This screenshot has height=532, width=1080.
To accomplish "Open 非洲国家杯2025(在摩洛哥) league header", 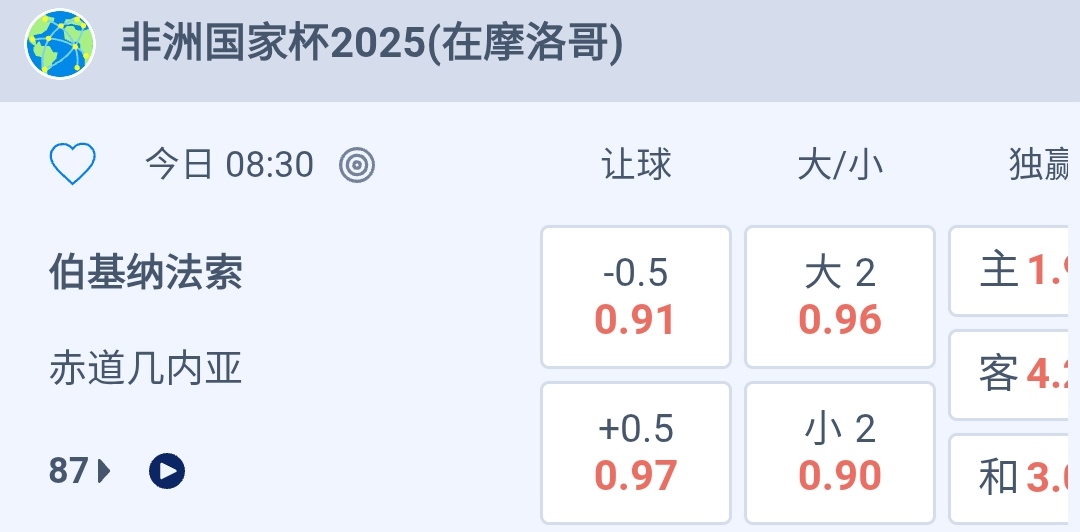I will tap(372, 44).
